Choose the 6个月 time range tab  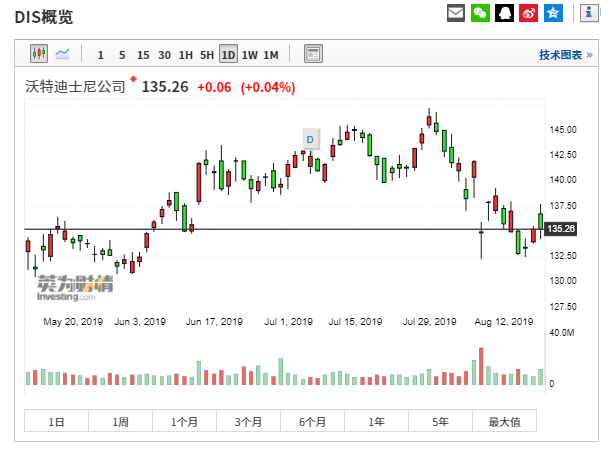coord(312,421)
